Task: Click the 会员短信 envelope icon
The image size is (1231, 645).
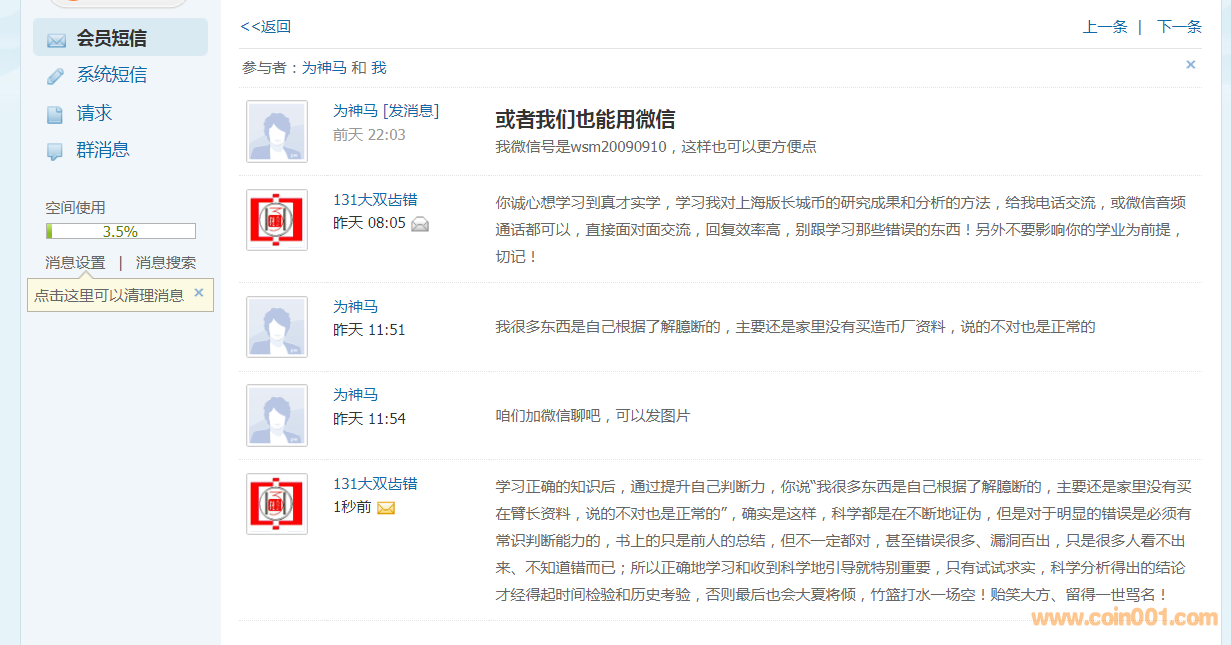Action: coord(56,40)
